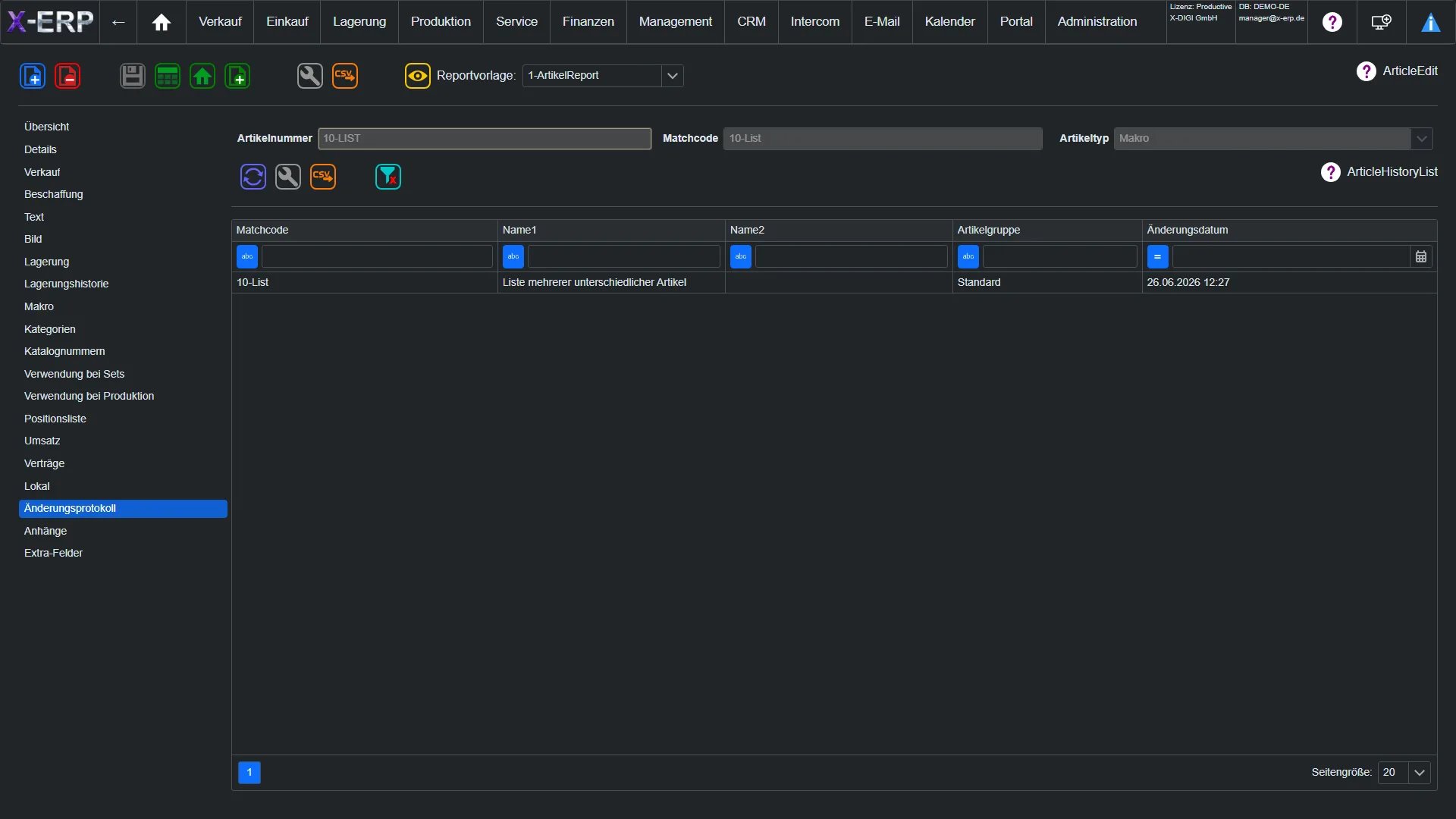Select Extra-Felder in the sidebar
This screenshot has height=819, width=1456.
[x=123, y=554]
